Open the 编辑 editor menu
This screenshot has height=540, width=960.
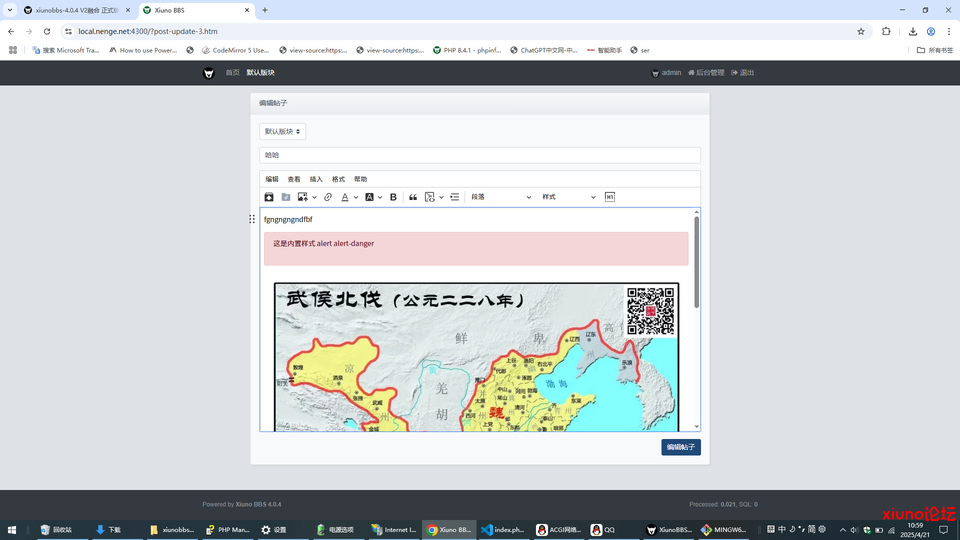(x=272, y=179)
